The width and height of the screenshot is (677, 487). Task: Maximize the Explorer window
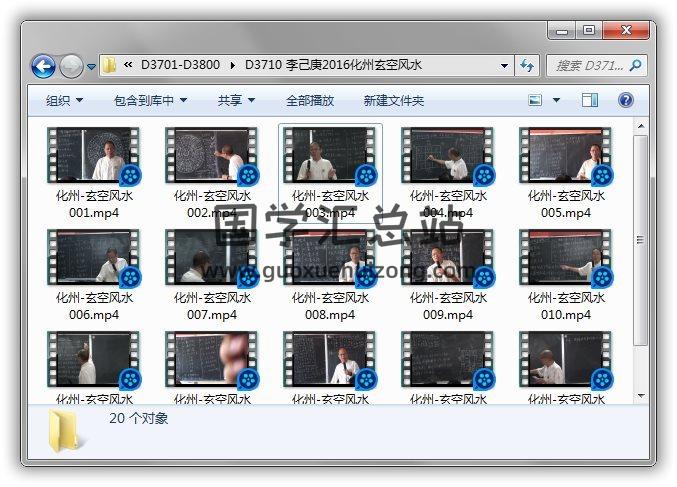tap(588, 31)
